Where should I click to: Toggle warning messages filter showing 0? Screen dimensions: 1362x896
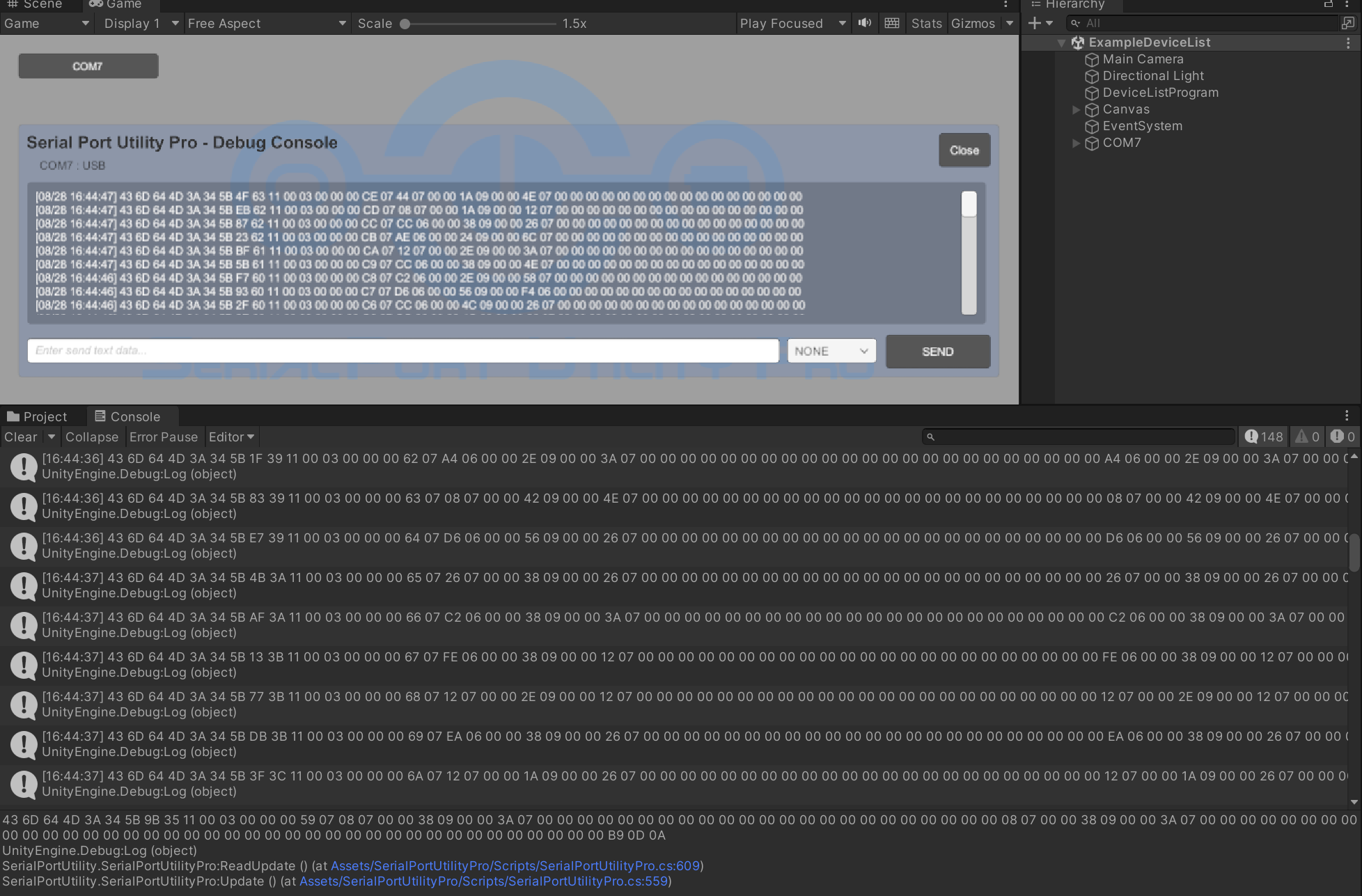(x=1307, y=437)
